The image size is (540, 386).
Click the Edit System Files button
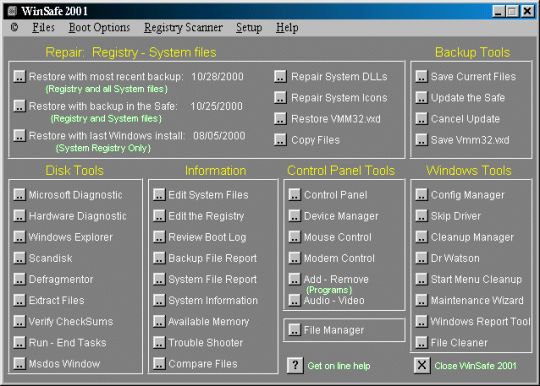tap(159, 195)
